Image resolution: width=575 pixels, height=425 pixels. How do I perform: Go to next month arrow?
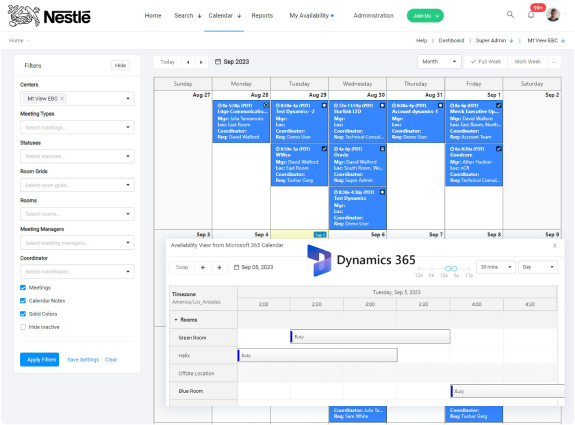click(x=201, y=62)
